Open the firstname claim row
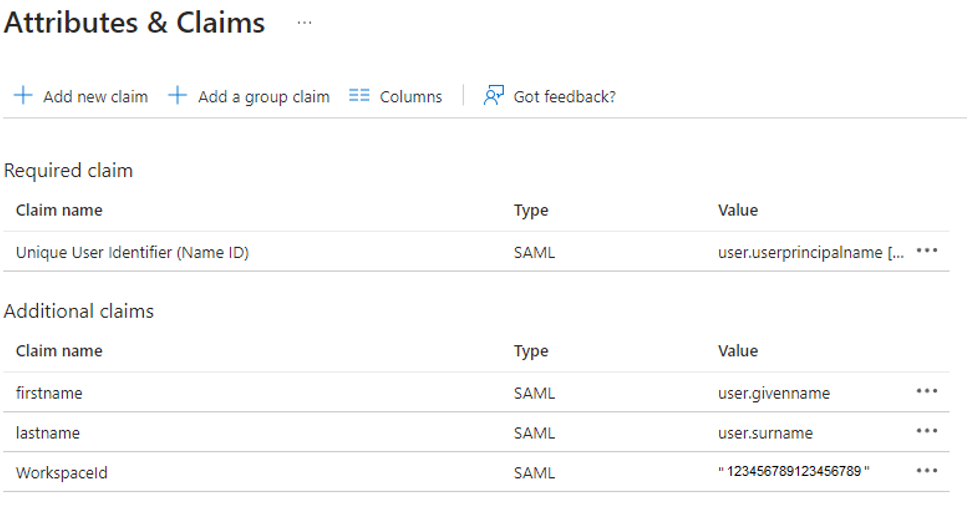977x506 pixels. coord(49,393)
